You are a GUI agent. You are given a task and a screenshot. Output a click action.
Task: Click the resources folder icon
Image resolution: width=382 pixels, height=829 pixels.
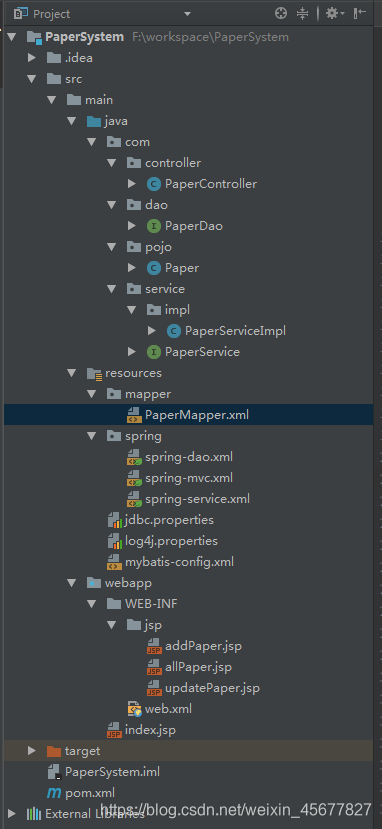pos(94,374)
